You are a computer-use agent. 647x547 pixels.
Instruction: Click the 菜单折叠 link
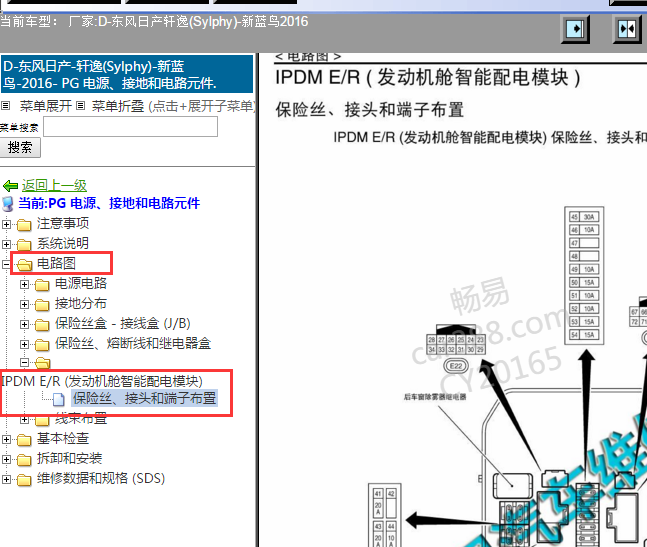(118, 106)
